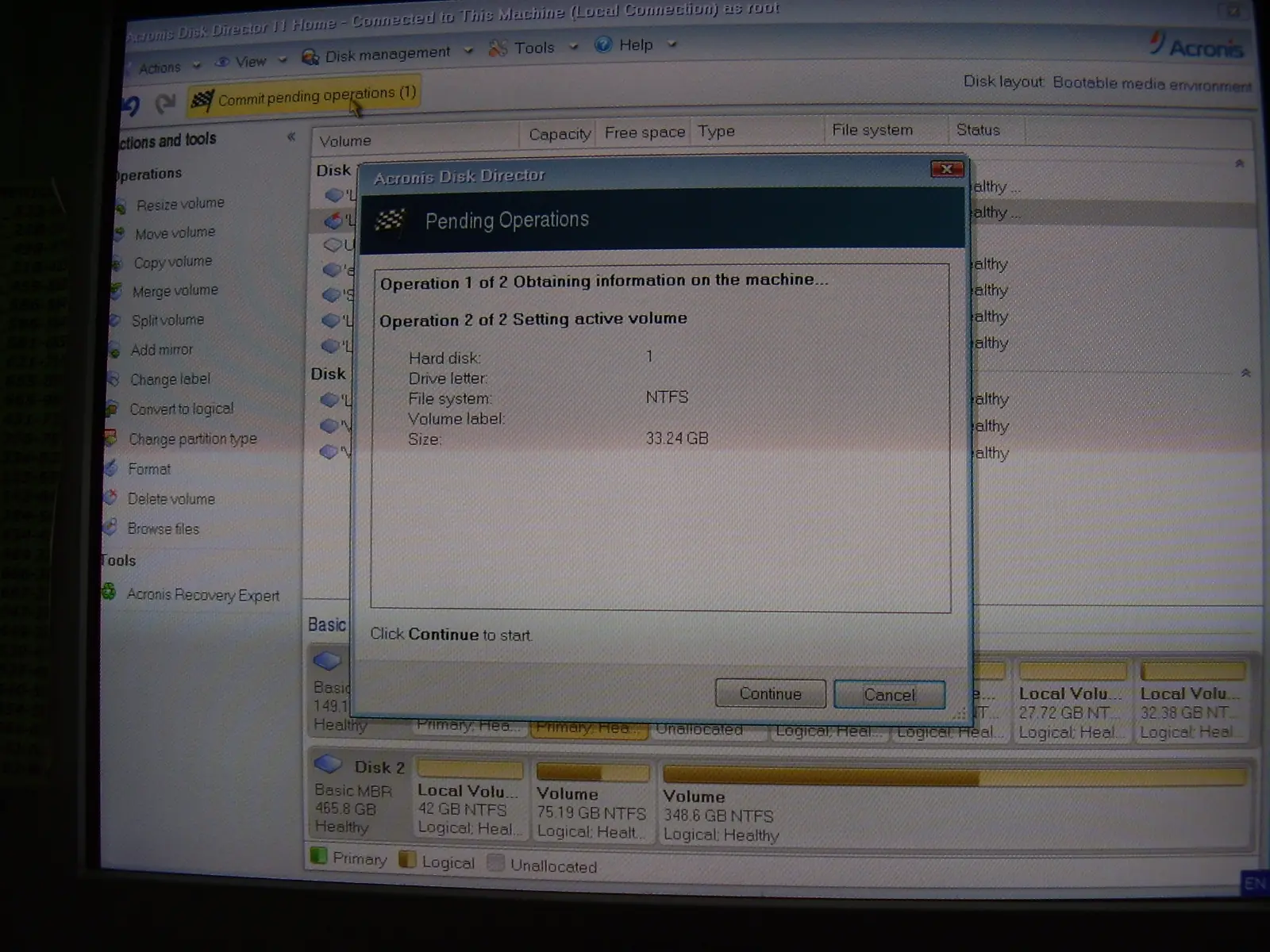This screenshot has height=952, width=1270.
Task: Sort by the Free space column header
Action: pyautogui.click(x=645, y=132)
